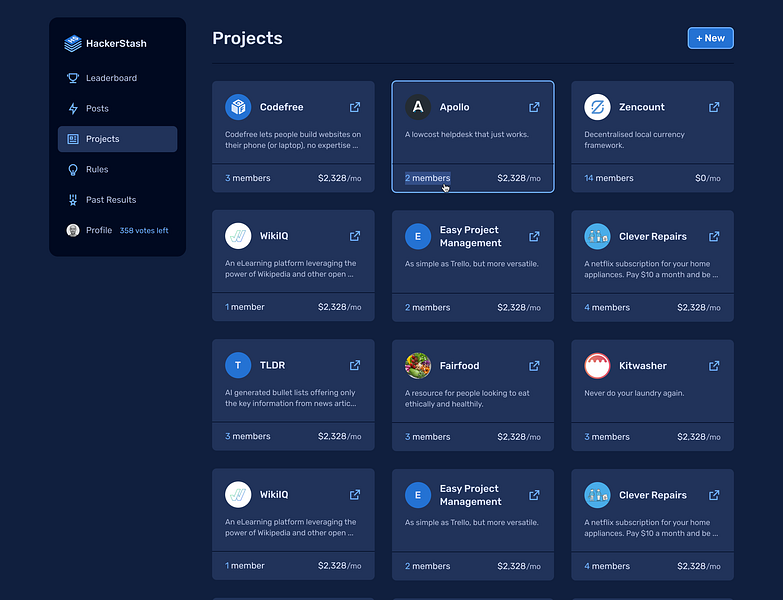The height and width of the screenshot is (600, 783).
Task: Open Kitwasher's external link icon
Action: click(714, 366)
